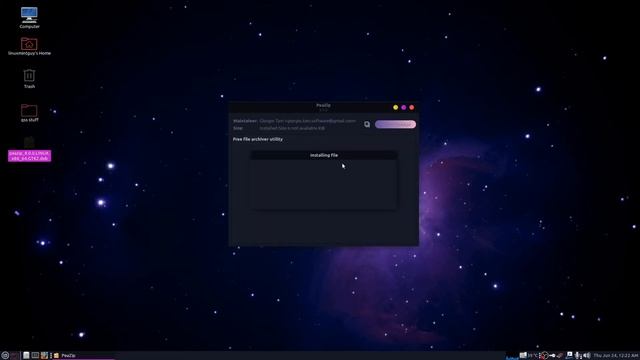Click the purple install button in the installer
The image size is (640, 360).
[396, 124]
